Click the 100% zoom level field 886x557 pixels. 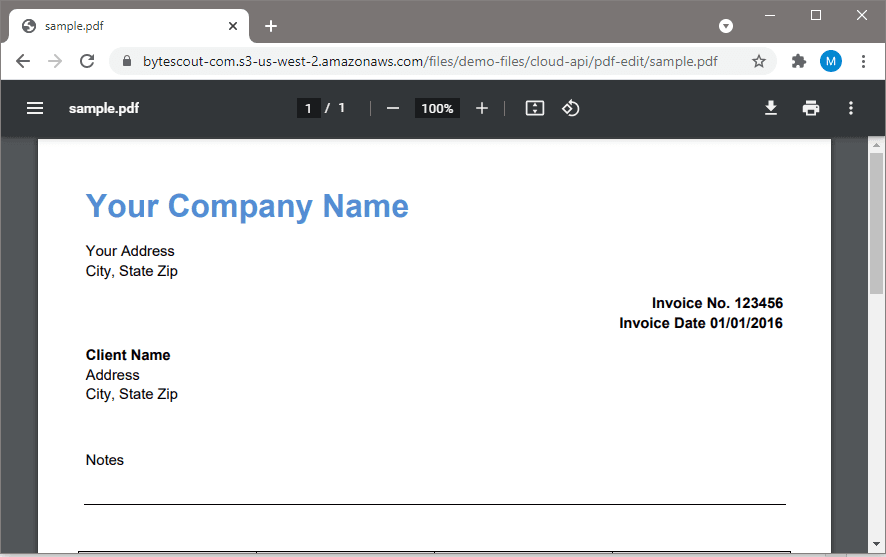pos(437,108)
